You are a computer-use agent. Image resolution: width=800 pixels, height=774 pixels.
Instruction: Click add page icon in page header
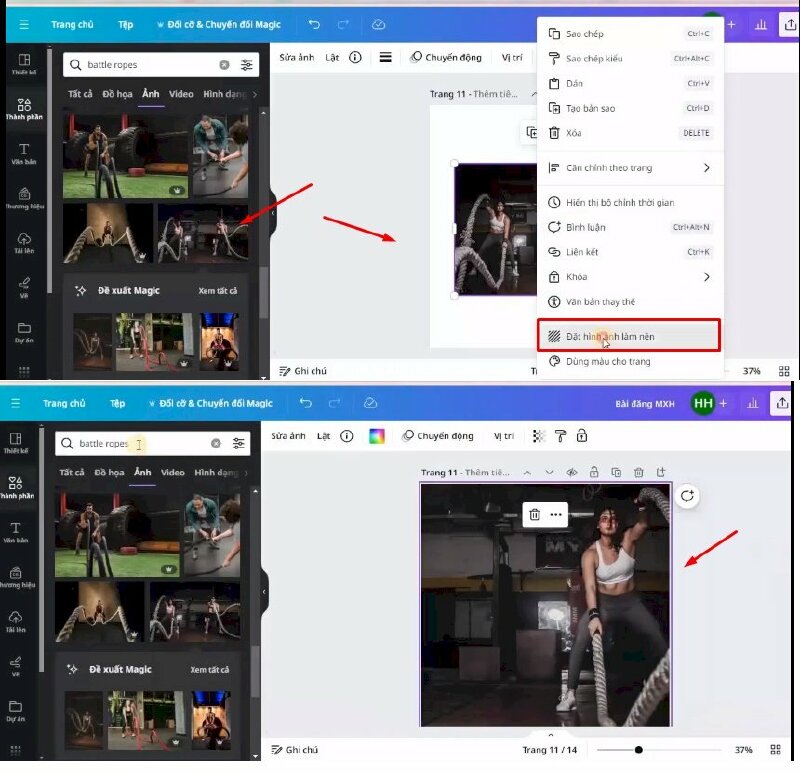coord(660,472)
